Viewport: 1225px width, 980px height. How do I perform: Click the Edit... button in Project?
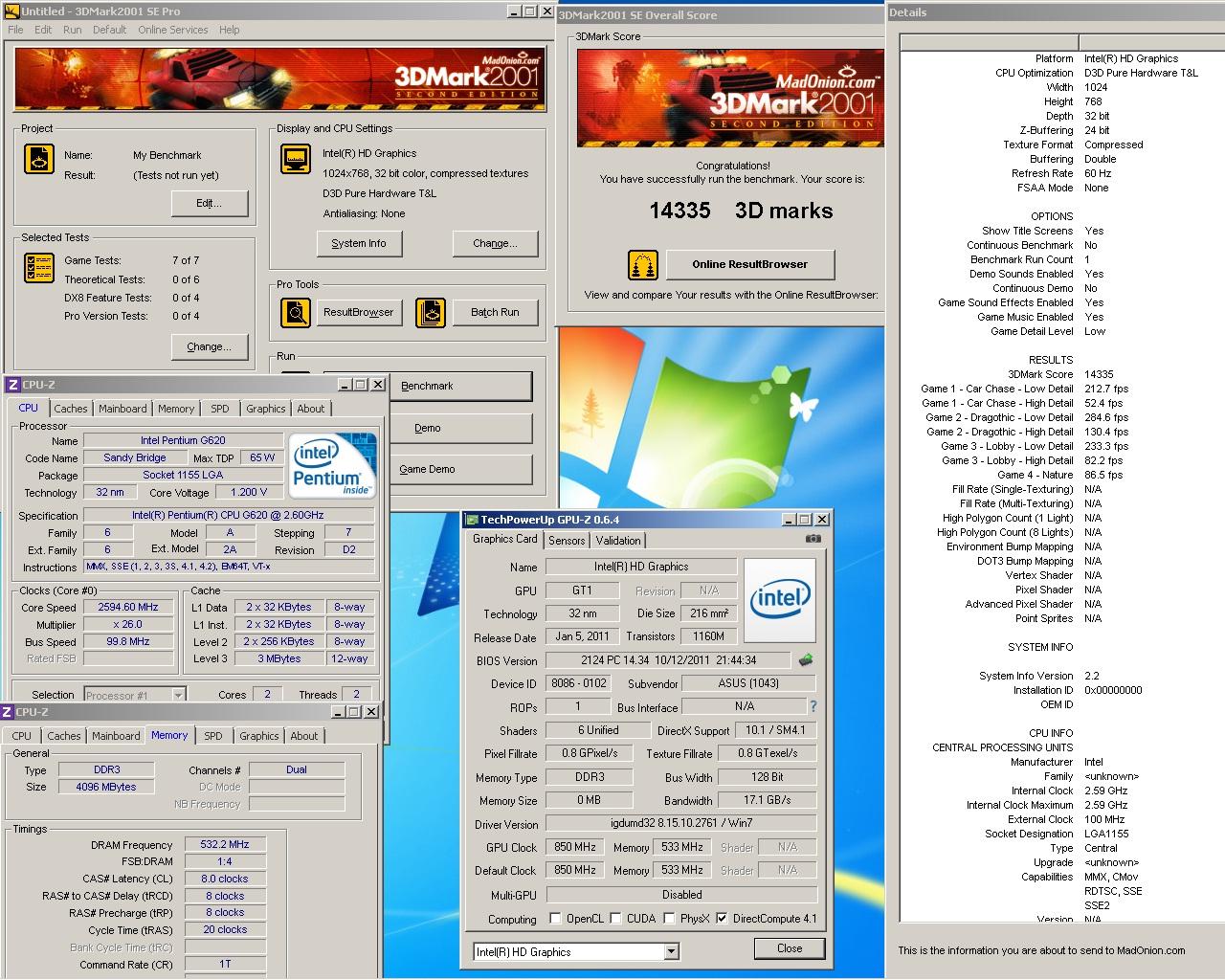point(209,204)
